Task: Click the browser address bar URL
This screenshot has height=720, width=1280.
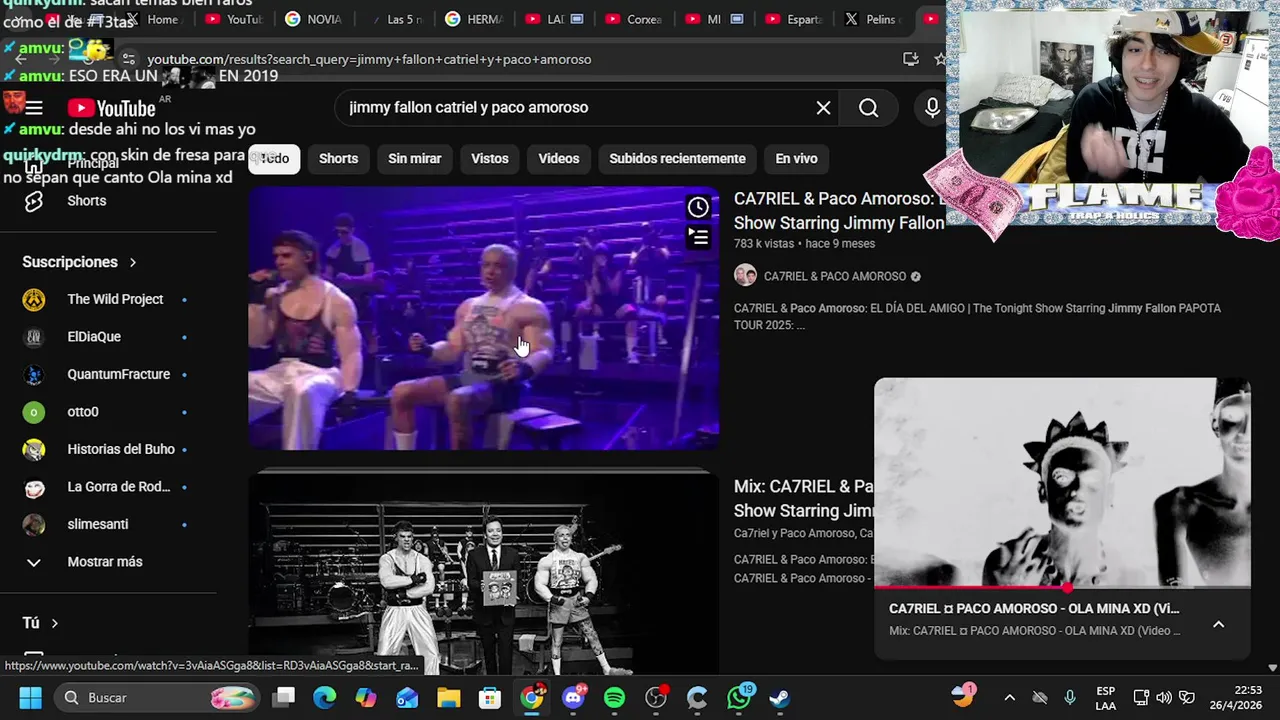Action: coord(369,59)
